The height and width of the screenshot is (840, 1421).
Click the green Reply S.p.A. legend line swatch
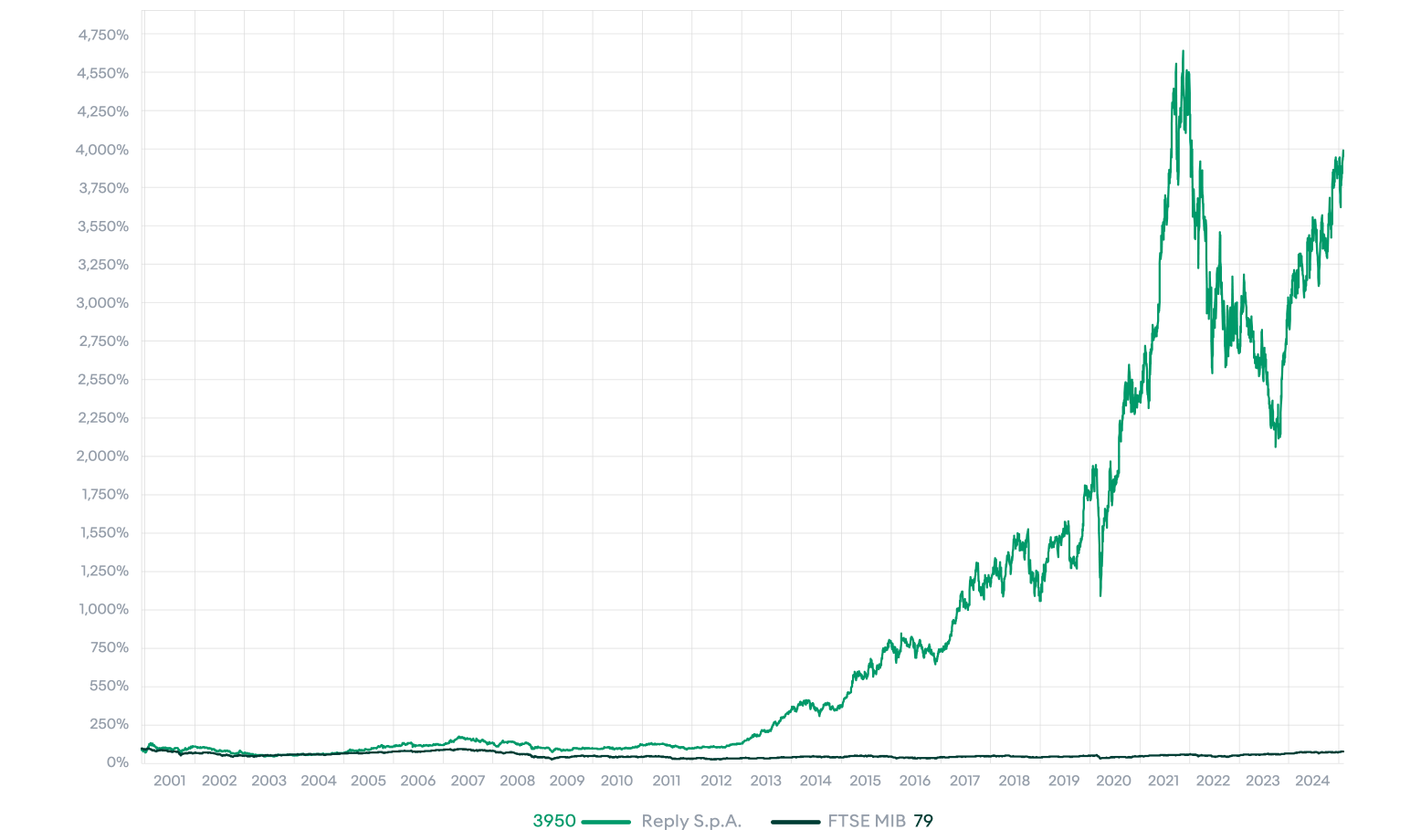pos(606,822)
